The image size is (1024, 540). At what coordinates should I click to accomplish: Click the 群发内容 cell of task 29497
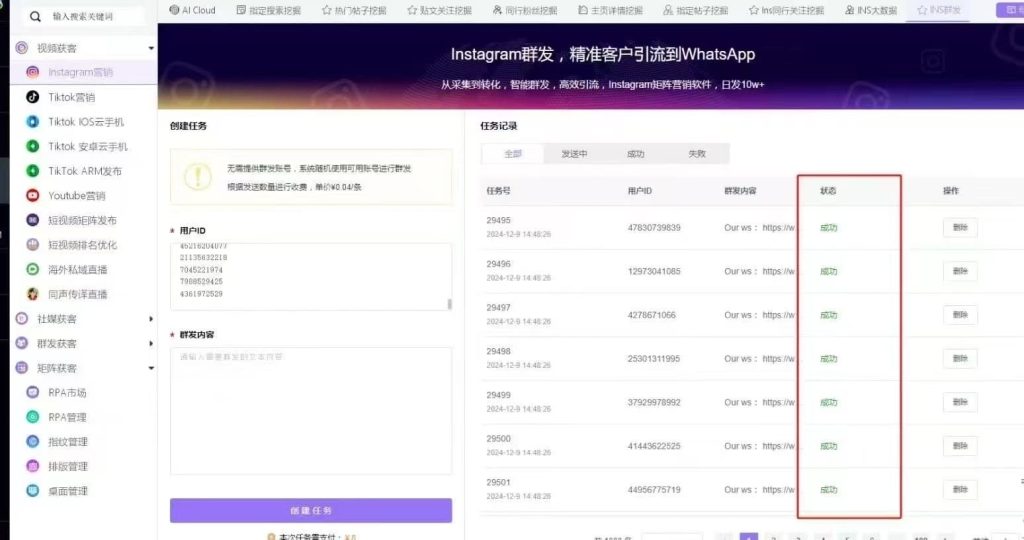760,315
